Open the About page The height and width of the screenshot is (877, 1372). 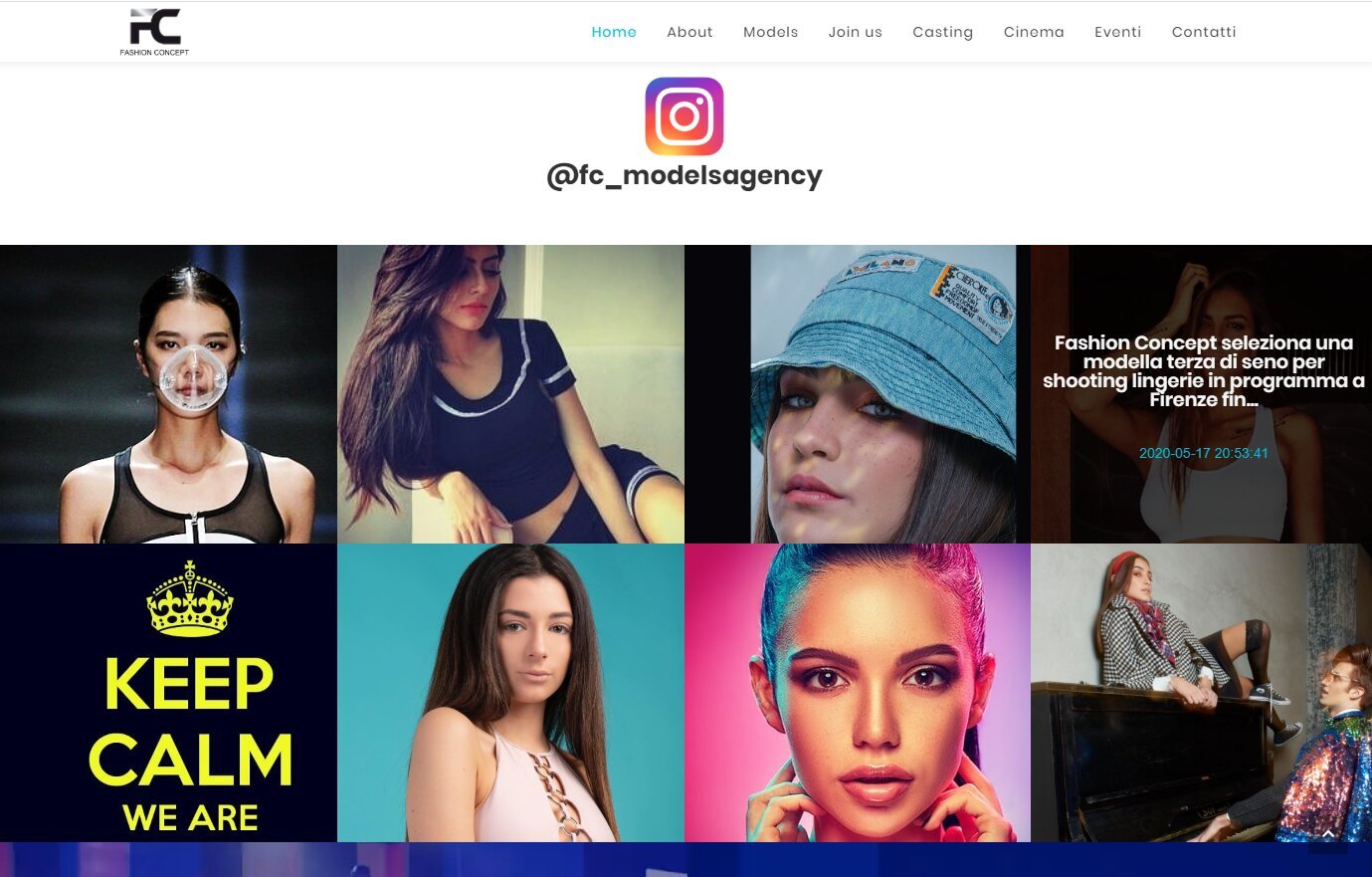click(x=689, y=32)
